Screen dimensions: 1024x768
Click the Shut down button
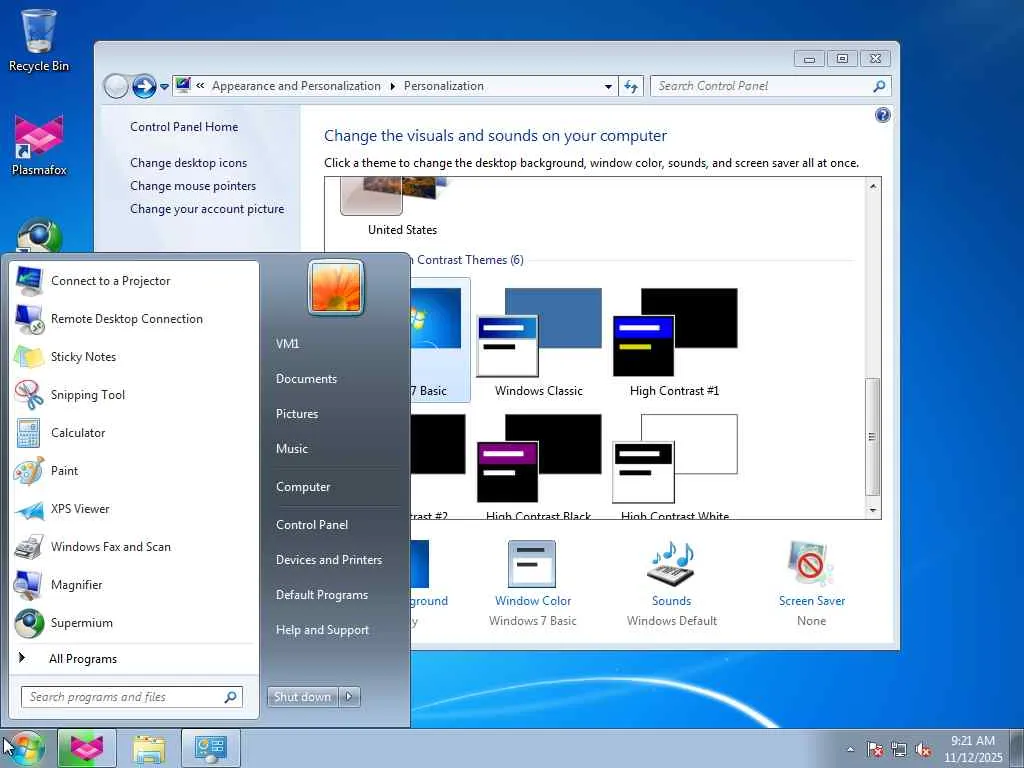pyautogui.click(x=303, y=697)
